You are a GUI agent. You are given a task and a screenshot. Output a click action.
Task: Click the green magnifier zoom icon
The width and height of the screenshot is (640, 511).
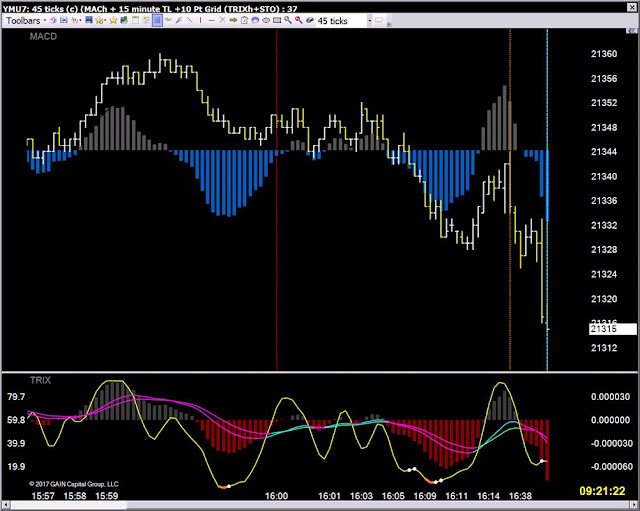(x=288, y=20)
